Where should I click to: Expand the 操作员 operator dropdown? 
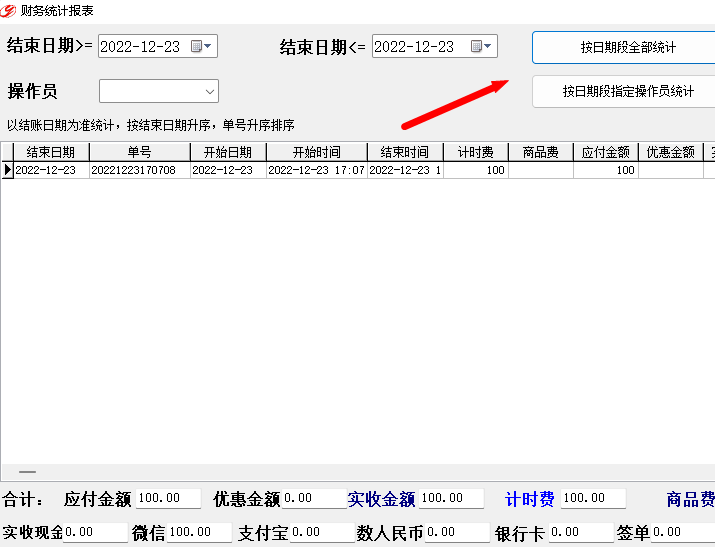tap(209, 91)
